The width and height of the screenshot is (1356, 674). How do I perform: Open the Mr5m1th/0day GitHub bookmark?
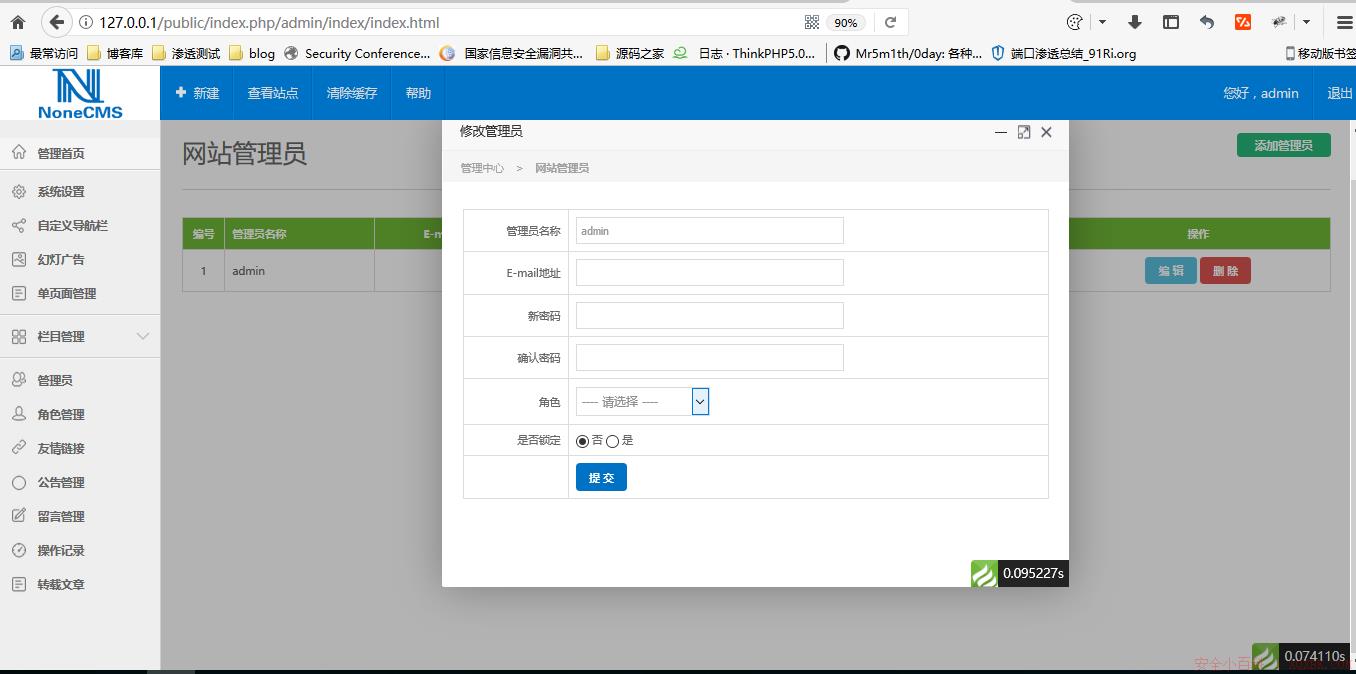pyautogui.click(x=908, y=53)
